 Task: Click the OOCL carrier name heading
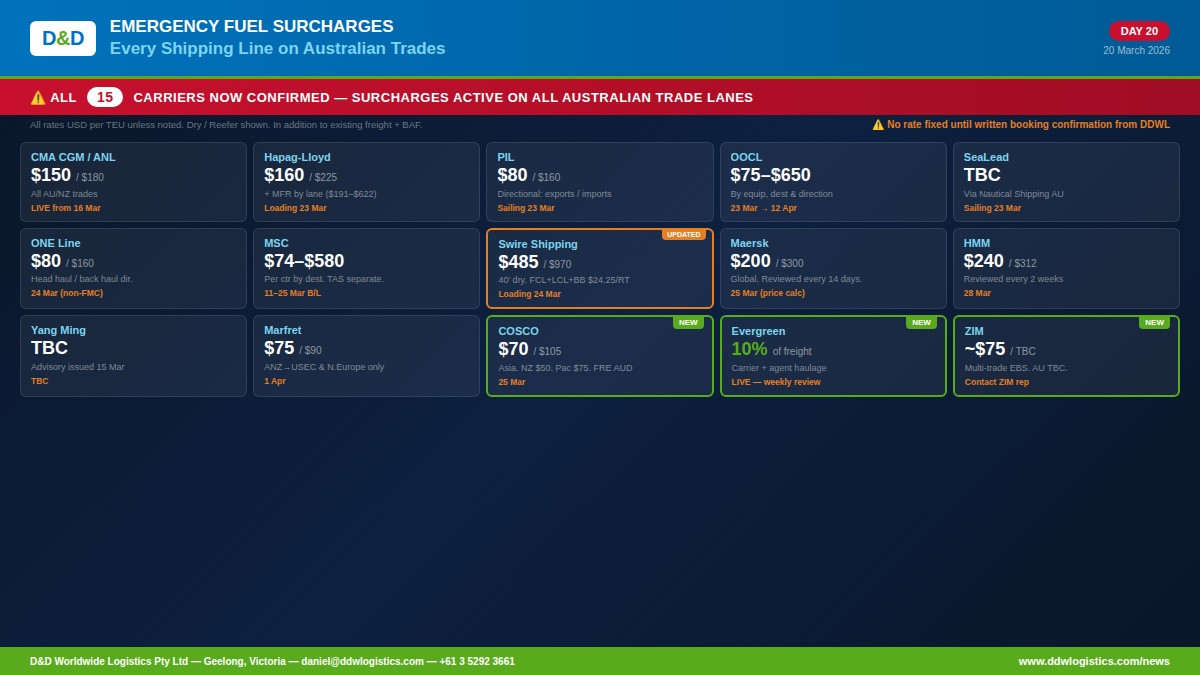(x=746, y=157)
